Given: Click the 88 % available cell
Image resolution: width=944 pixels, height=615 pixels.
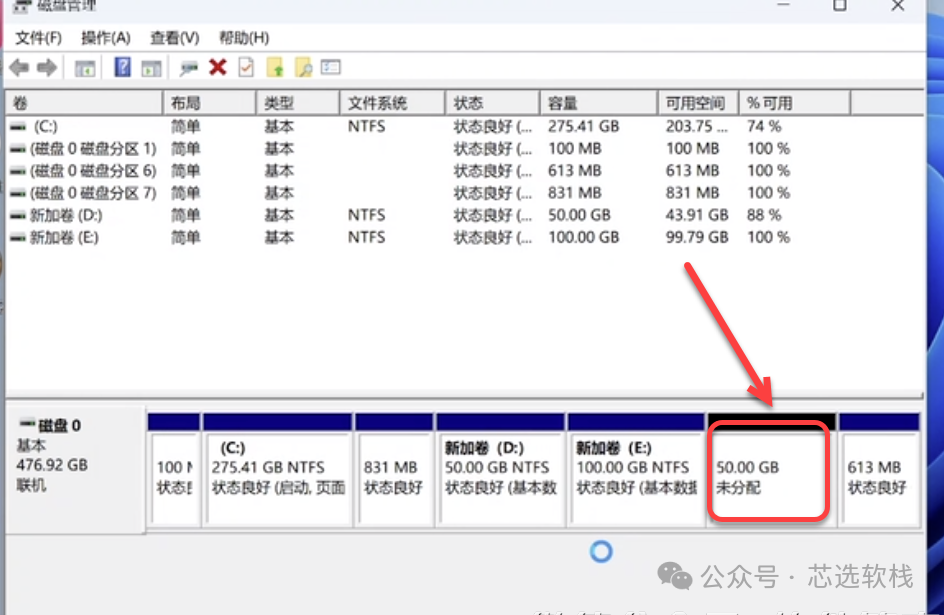Looking at the screenshot, I should click(764, 215).
